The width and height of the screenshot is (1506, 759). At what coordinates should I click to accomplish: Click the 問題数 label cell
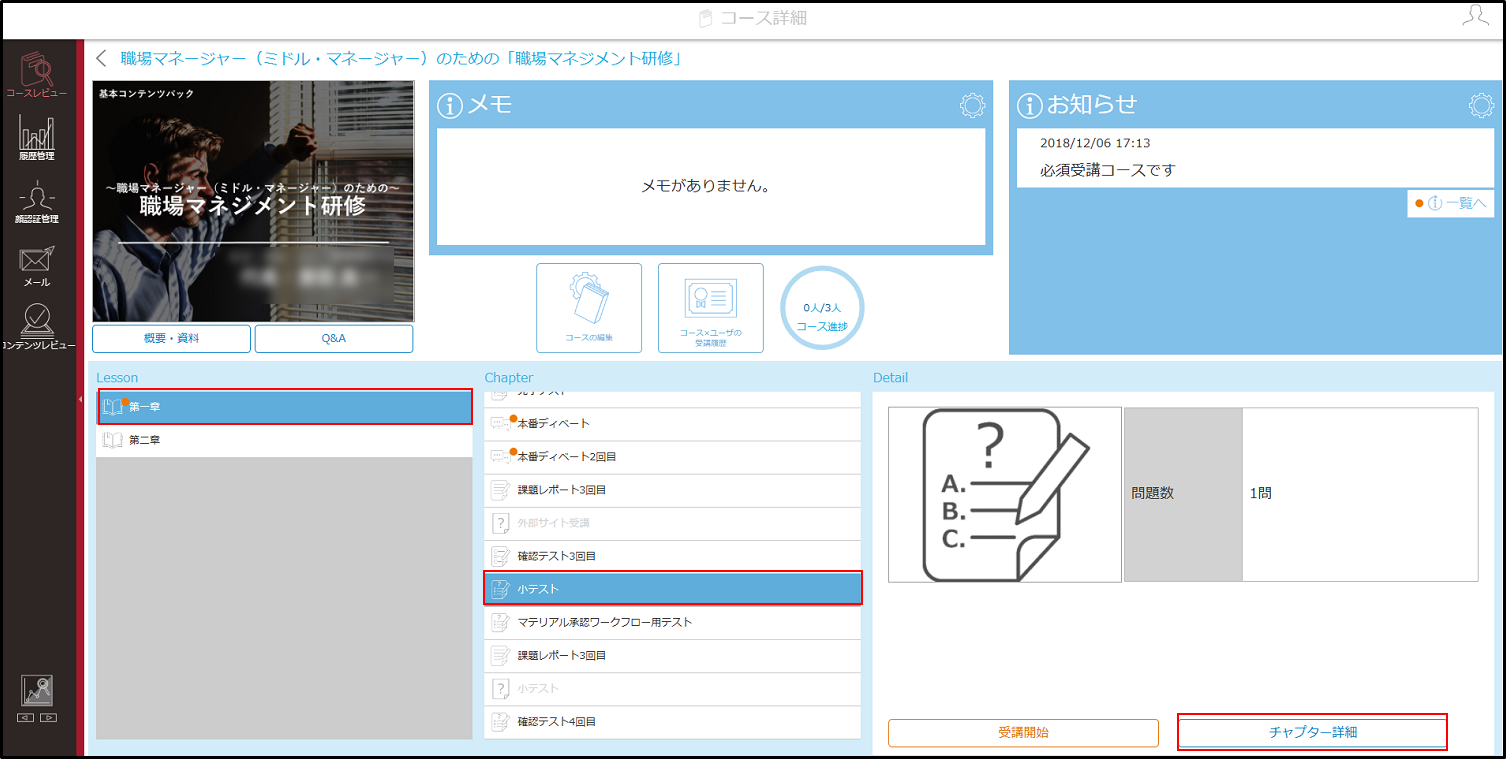[x=1183, y=494]
